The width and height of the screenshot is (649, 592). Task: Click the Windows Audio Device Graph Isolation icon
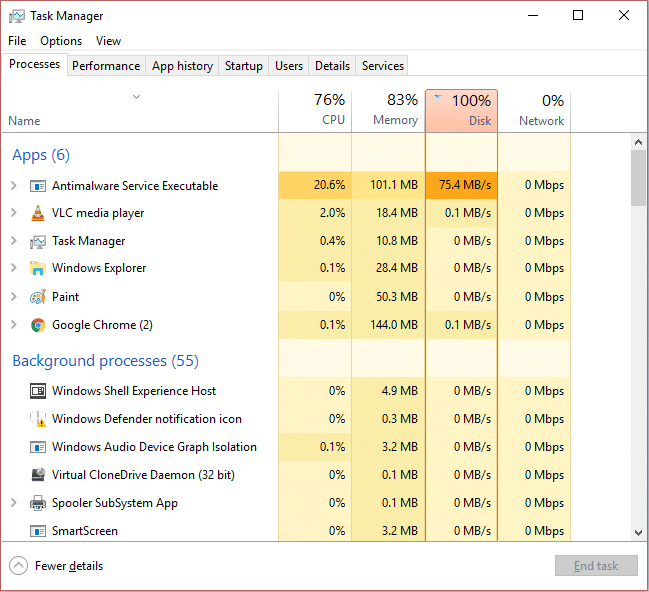coord(38,447)
